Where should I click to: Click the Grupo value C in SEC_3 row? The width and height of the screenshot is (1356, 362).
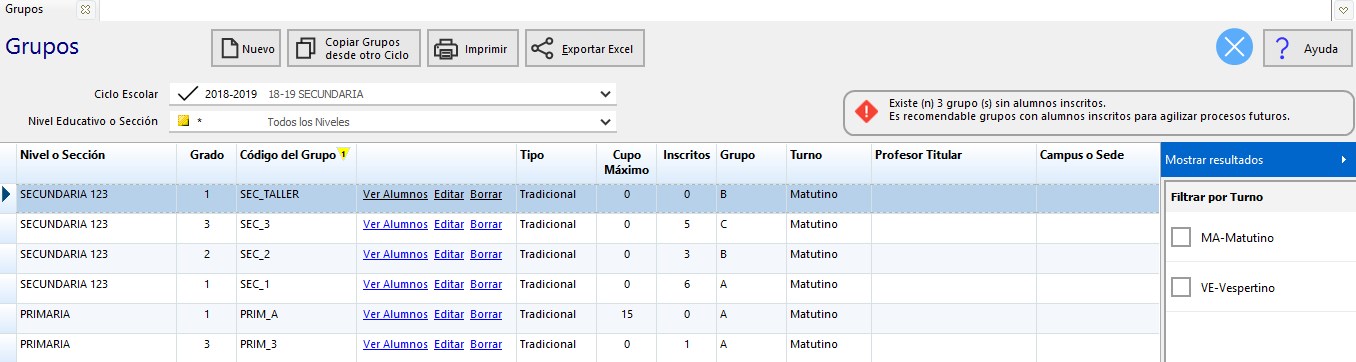click(723, 225)
